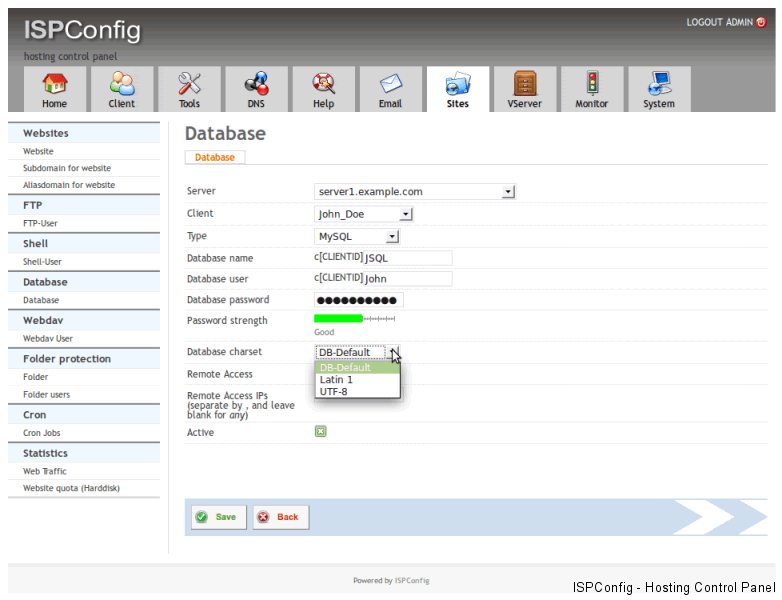Open the DNS module icon
The width and height of the screenshot is (782, 600).
tap(256, 83)
